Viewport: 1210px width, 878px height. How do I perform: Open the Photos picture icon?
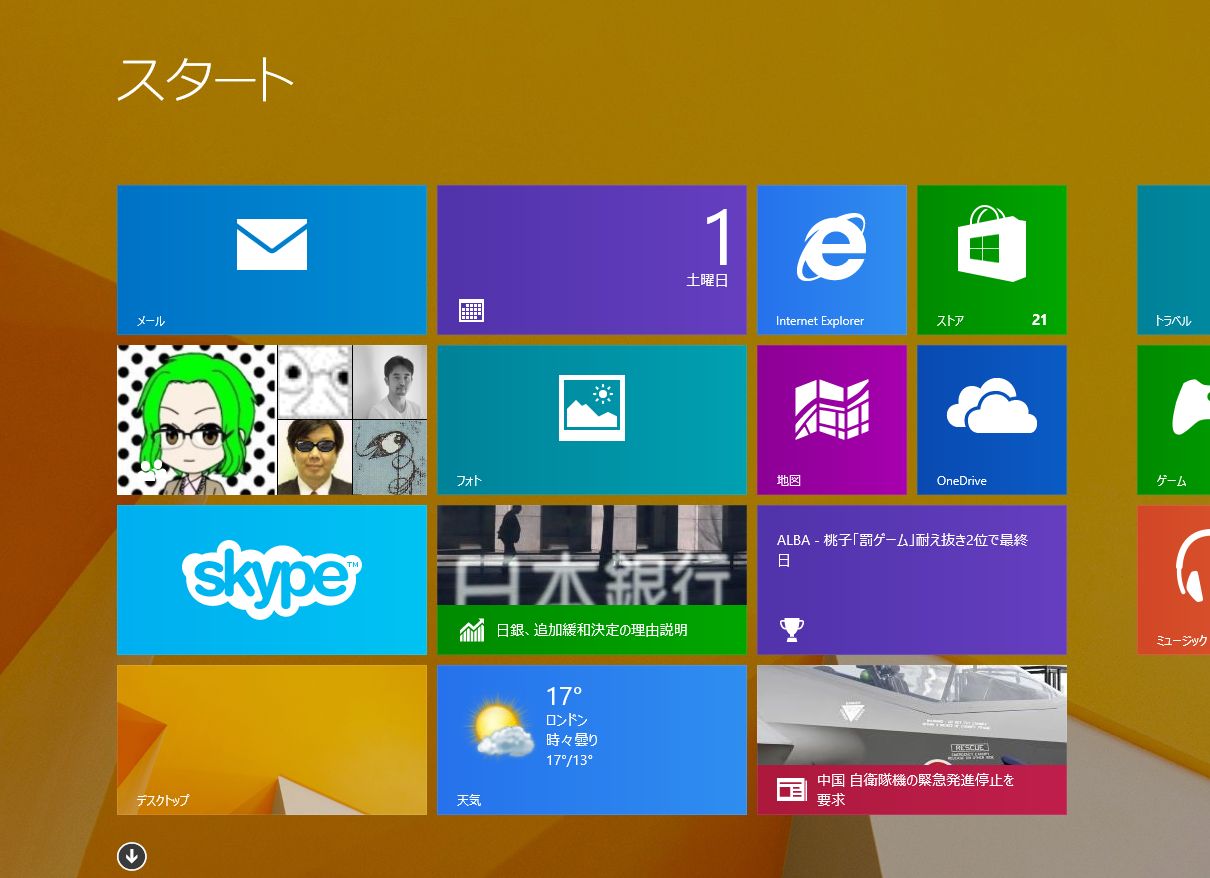click(592, 408)
